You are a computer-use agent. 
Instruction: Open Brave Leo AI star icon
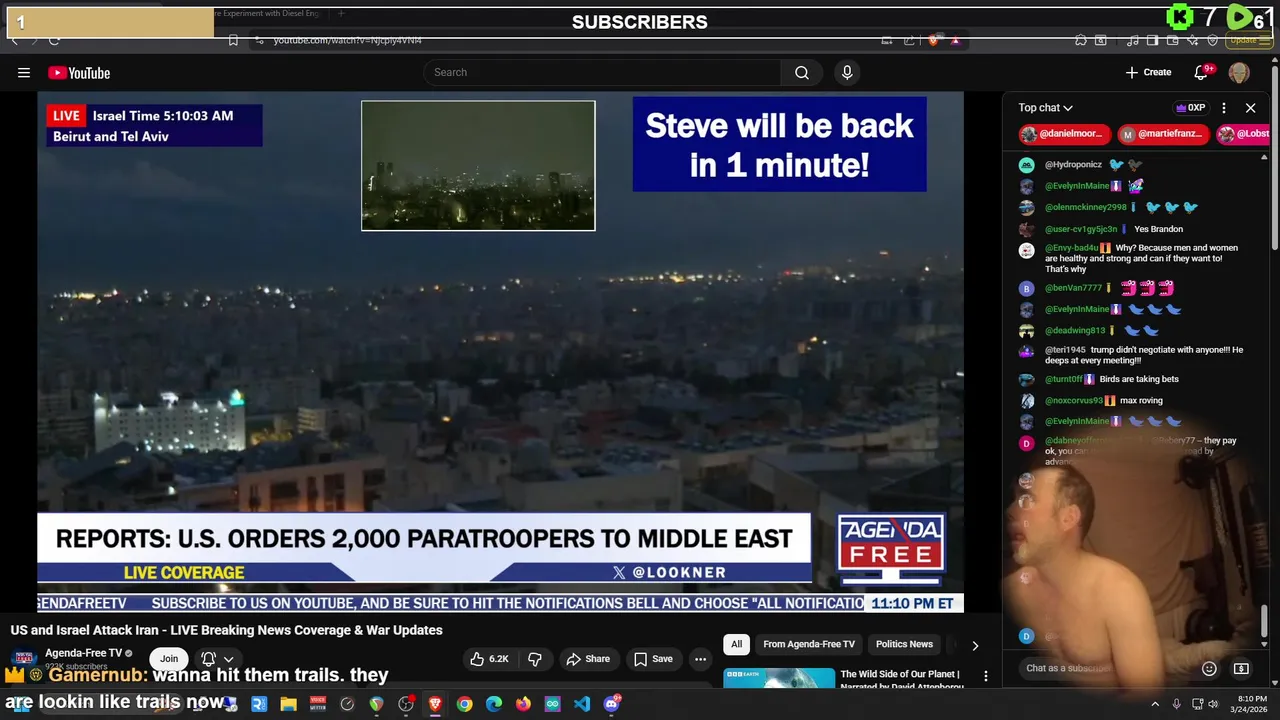[x=1192, y=40]
